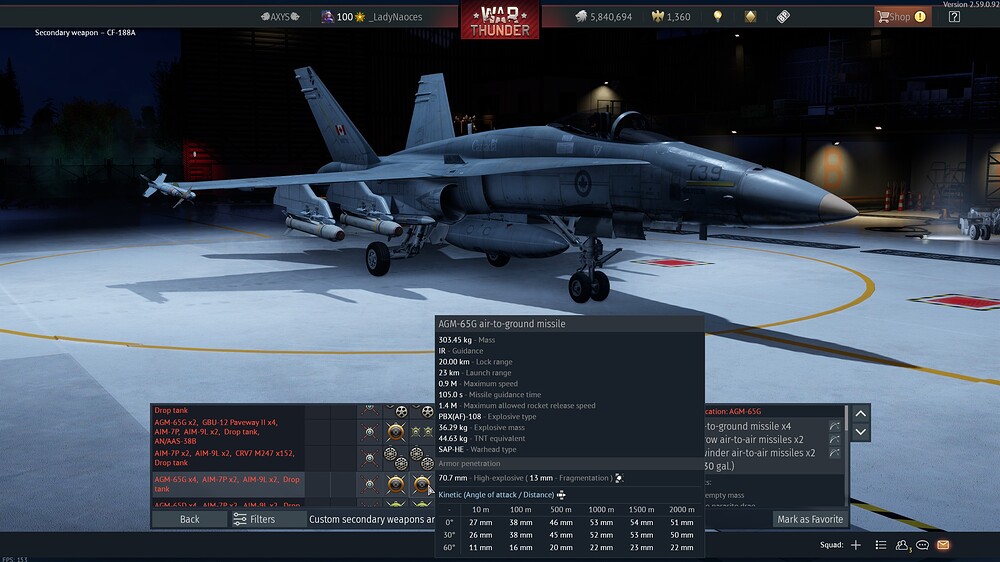
Task: Click the wingtip missile icon in CRV7 M247 row
Action: (369, 458)
